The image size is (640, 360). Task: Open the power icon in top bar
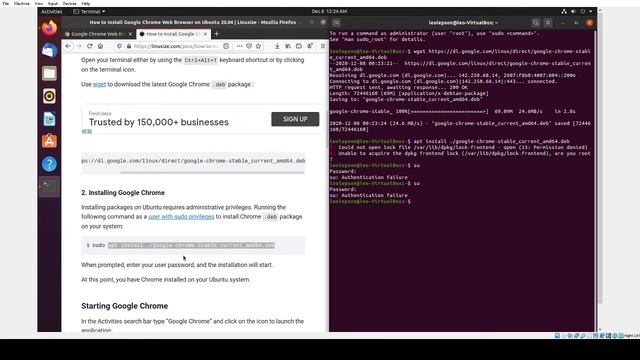tap(583, 11)
